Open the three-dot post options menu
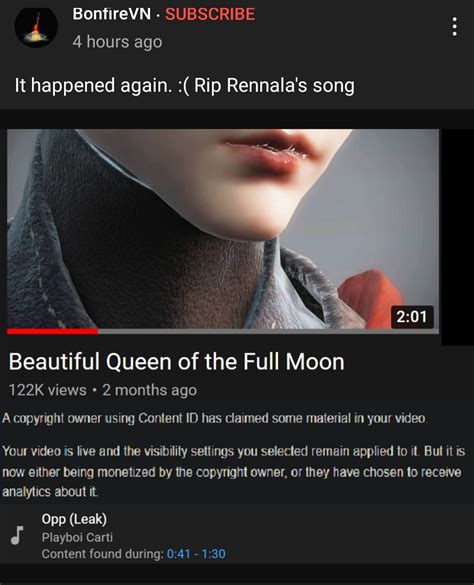 (x=454, y=26)
